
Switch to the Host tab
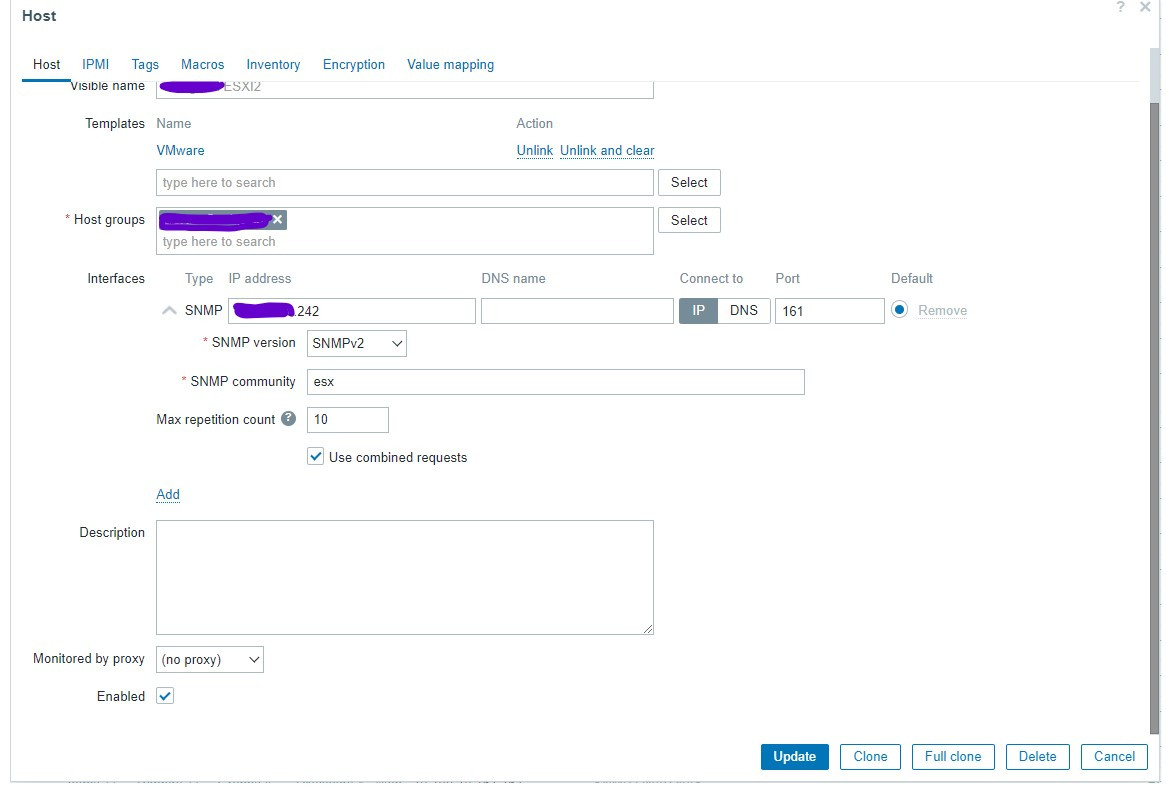46,65
